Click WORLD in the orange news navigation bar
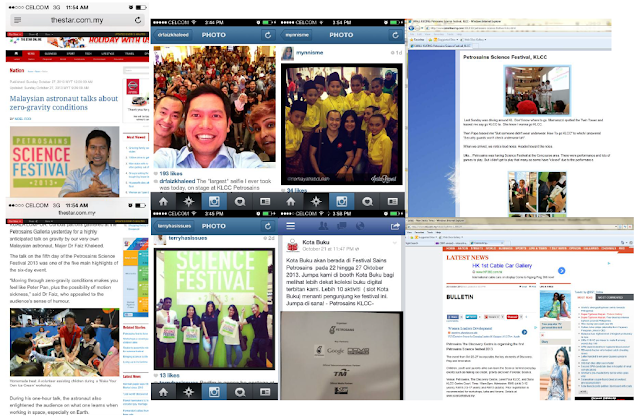This screenshot has width=640, height=417. [x=491, y=248]
